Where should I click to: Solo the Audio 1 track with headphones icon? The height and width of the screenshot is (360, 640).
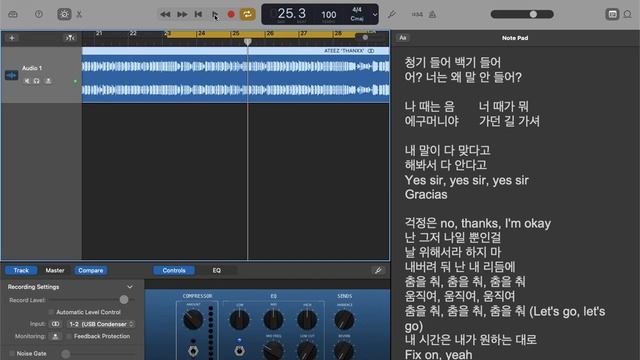(x=36, y=81)
